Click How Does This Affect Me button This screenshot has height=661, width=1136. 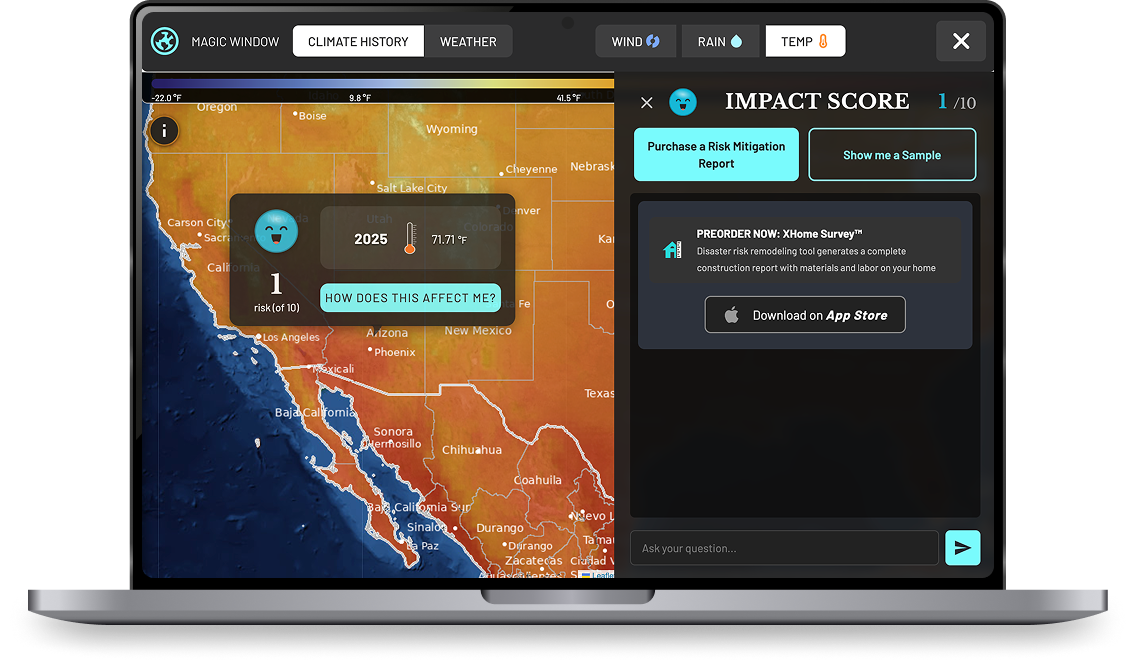click(x=410, y=298)
